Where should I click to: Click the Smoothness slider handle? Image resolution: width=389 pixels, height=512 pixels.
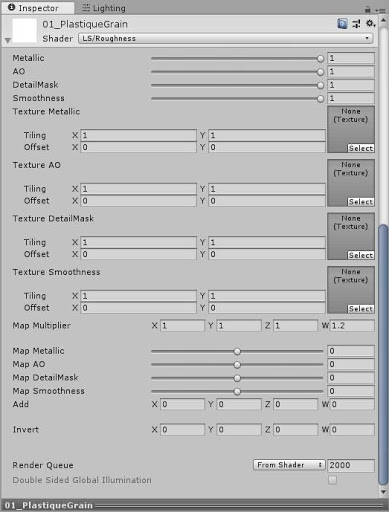(320, 99)
